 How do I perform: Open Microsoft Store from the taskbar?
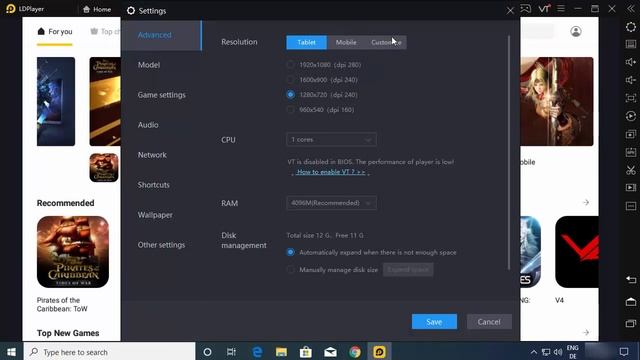tap(306, 352)
